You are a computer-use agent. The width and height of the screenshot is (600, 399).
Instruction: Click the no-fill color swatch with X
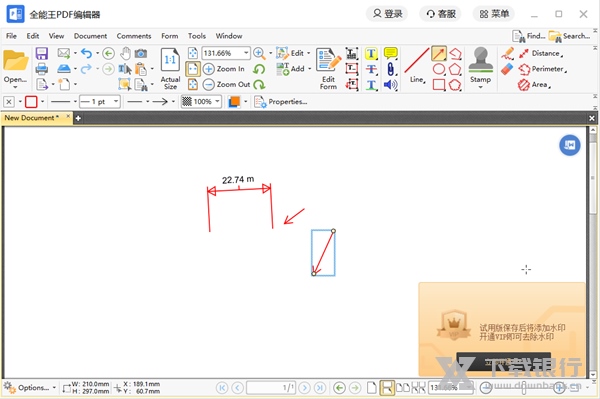[9, 102]
